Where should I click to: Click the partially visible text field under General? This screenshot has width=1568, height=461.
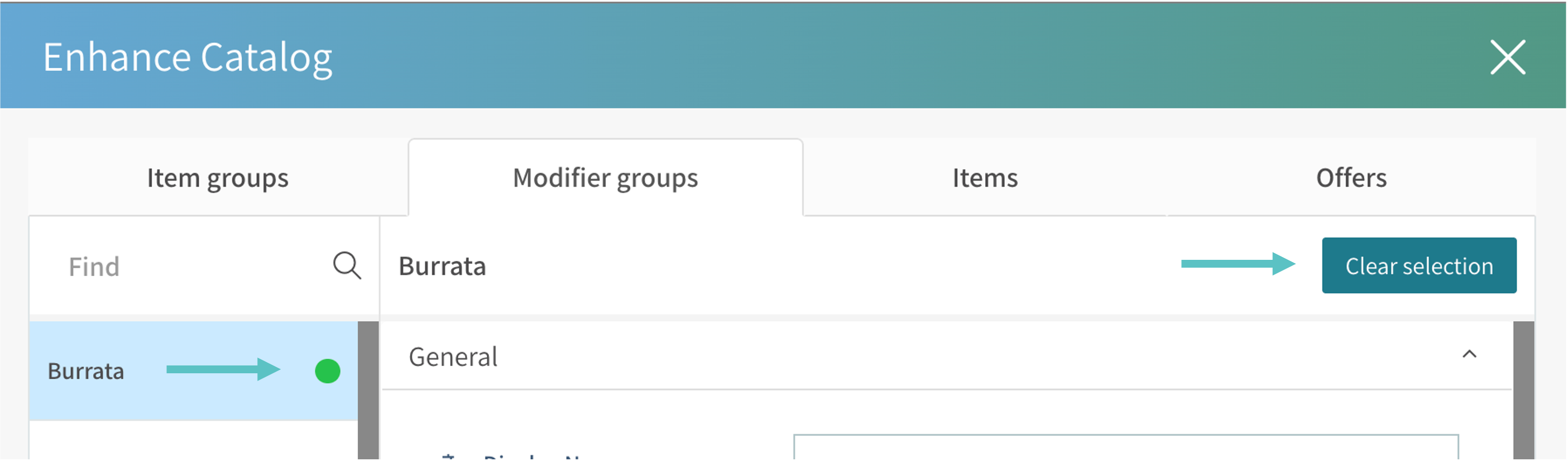[1126, 447]
